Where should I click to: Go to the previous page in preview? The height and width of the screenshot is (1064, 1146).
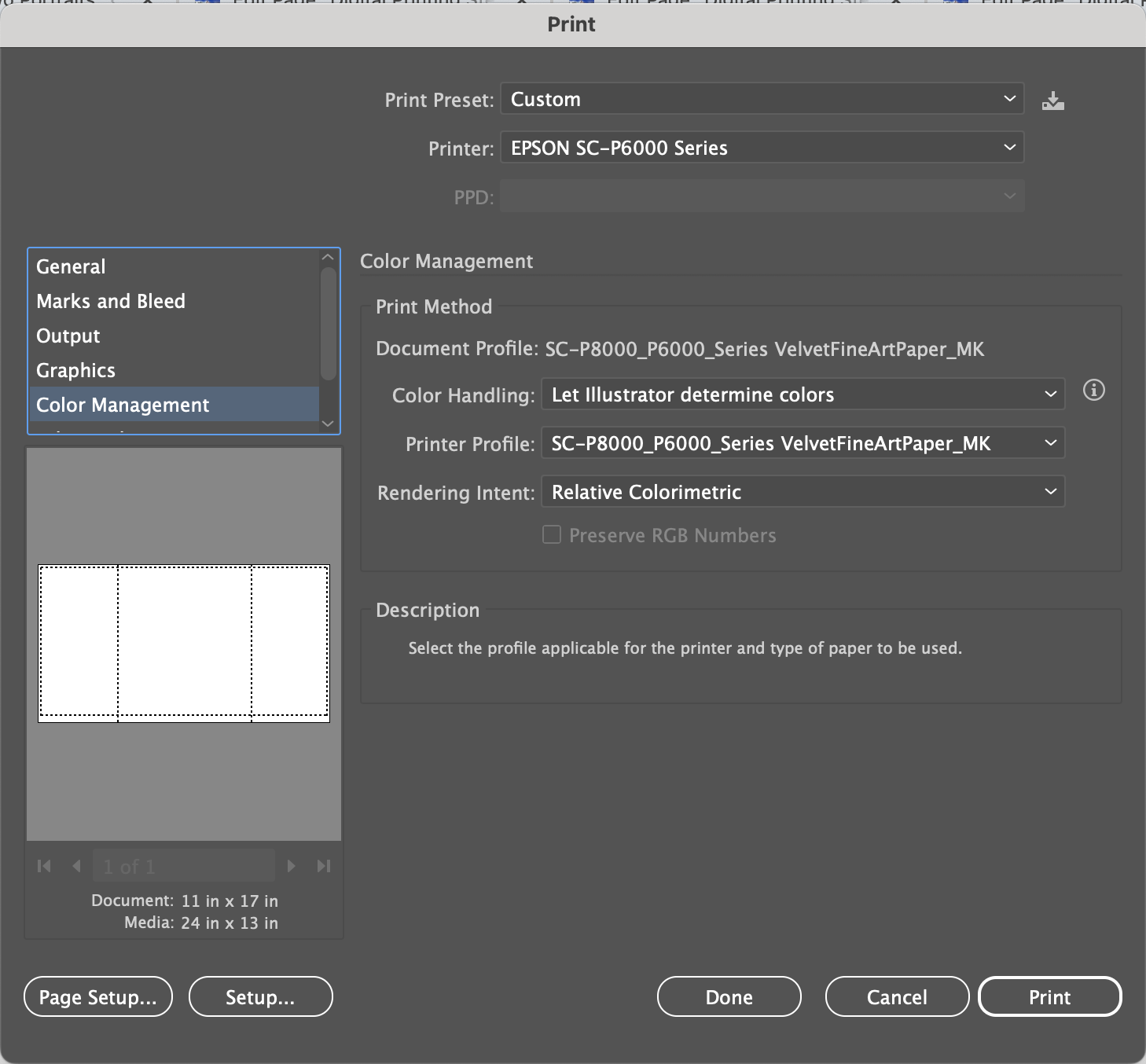pos(76,866)
